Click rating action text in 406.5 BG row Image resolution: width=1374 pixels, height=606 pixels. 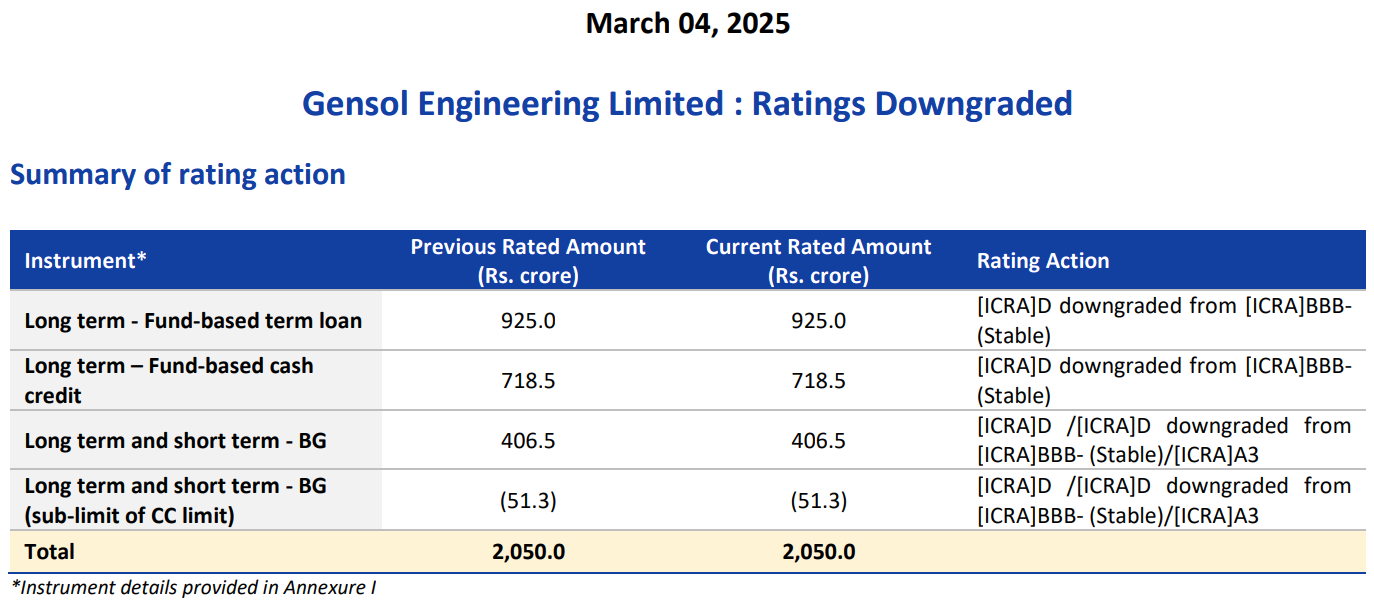(1164, 441)
